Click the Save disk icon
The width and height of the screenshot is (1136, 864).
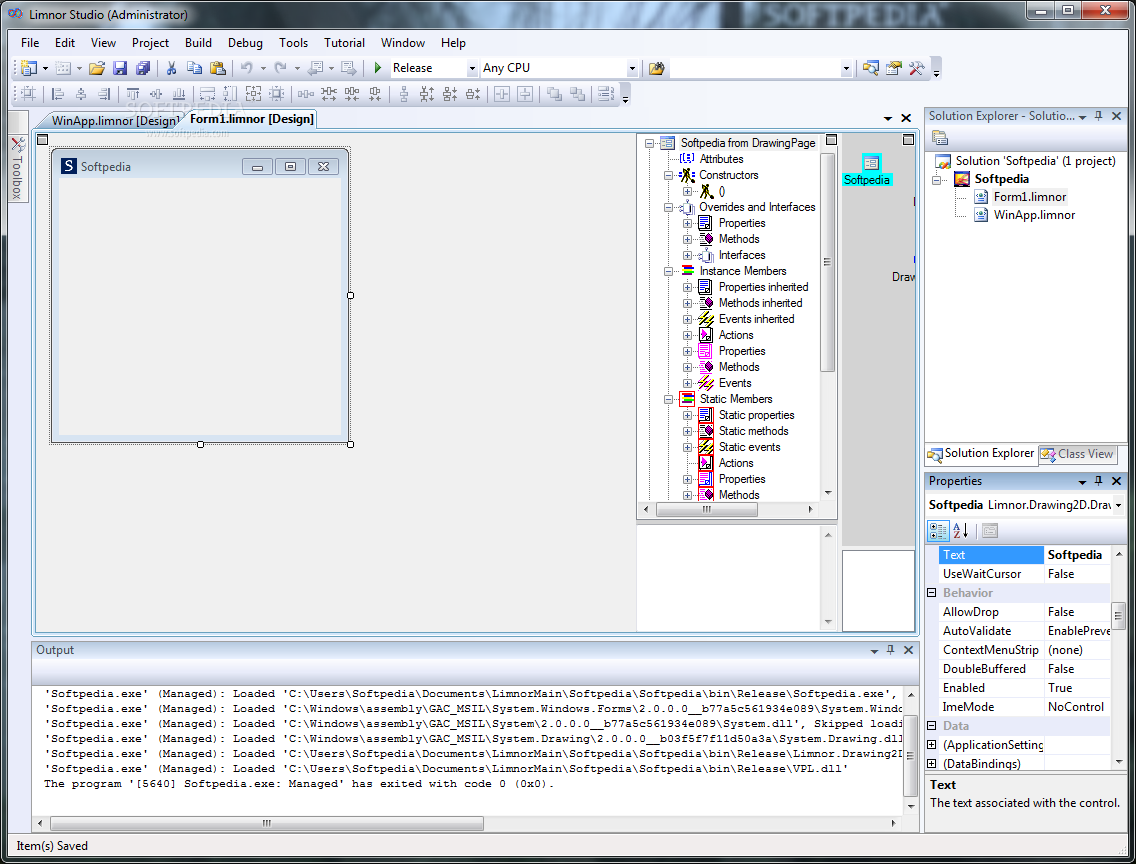120,68
